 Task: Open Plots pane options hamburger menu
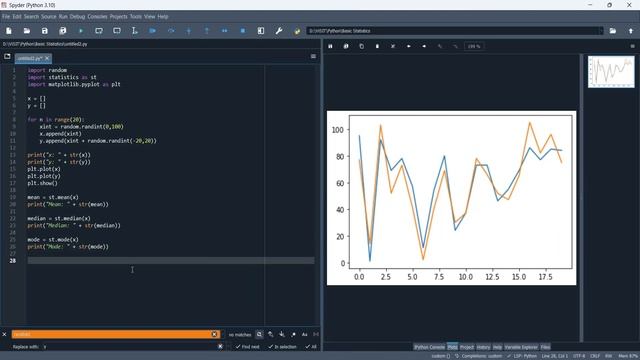tap(633, 46)
